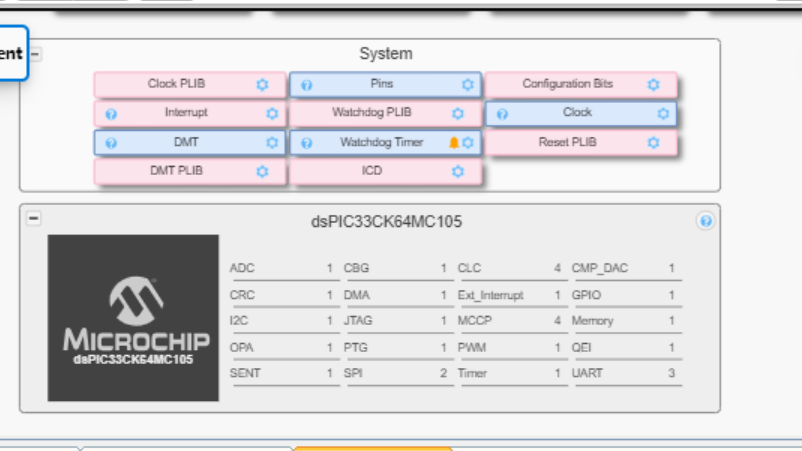The image size is (802, 451).
Task: Select the ICD module
Action: point(385,171)
